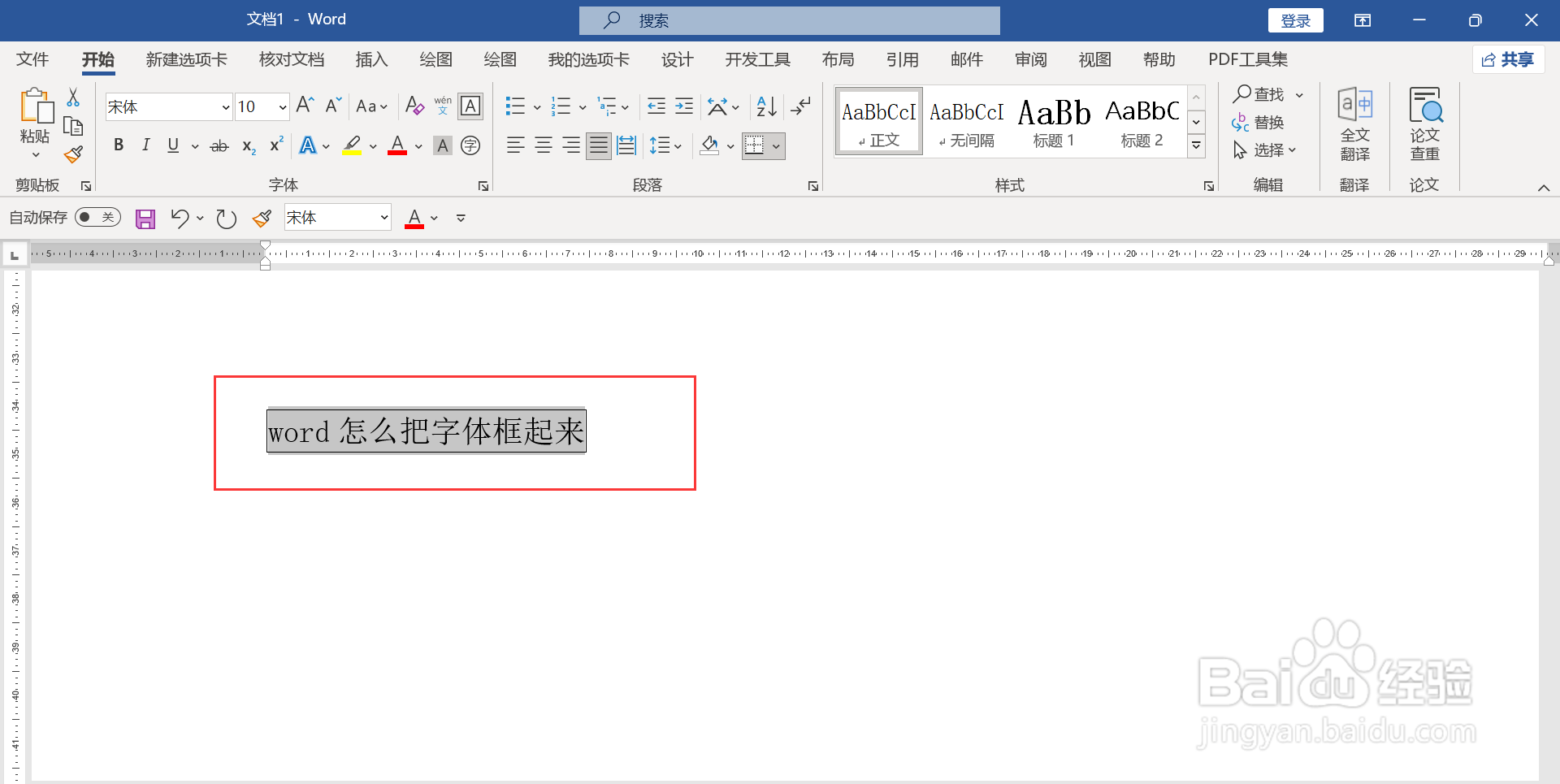Decrease font size with the shrink font icon
1560x784 pixels.
(x=333, y=106)
